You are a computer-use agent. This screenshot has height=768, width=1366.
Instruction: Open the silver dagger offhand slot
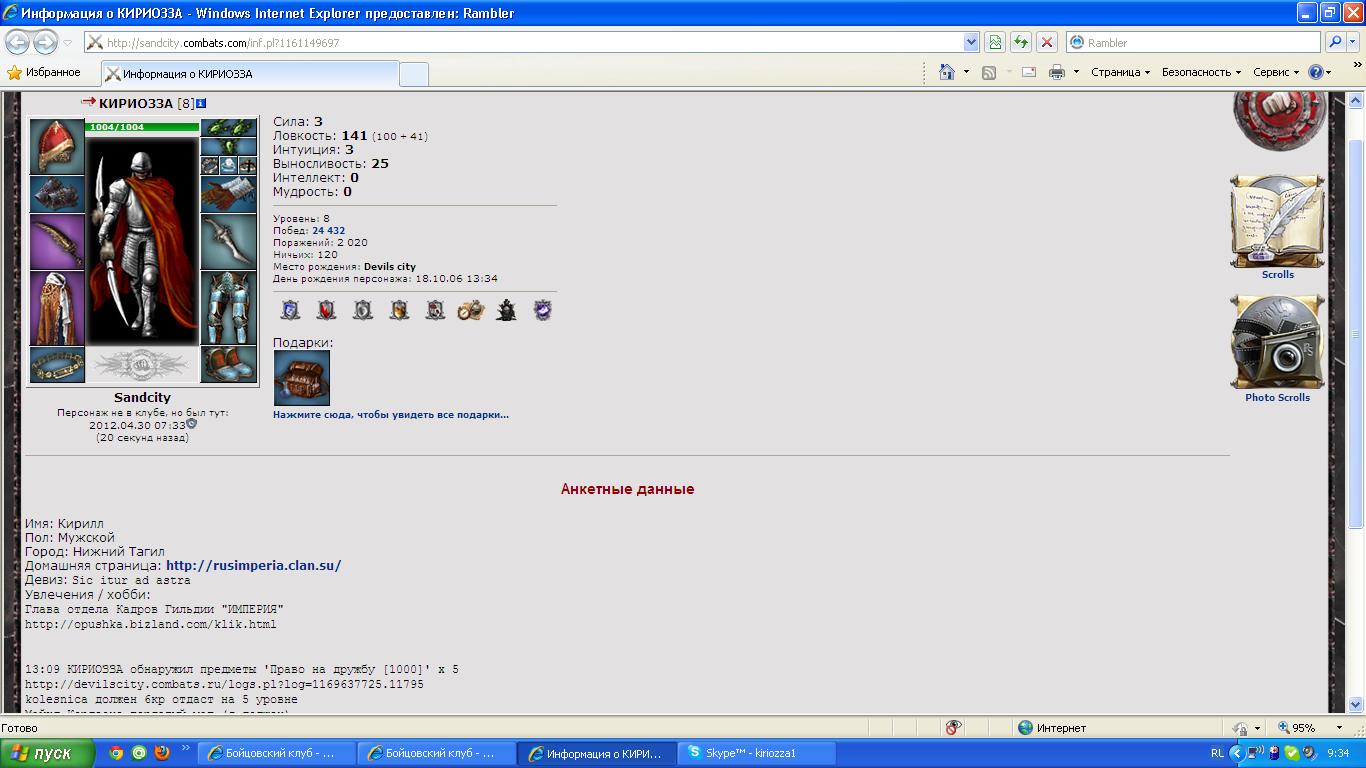229,241
